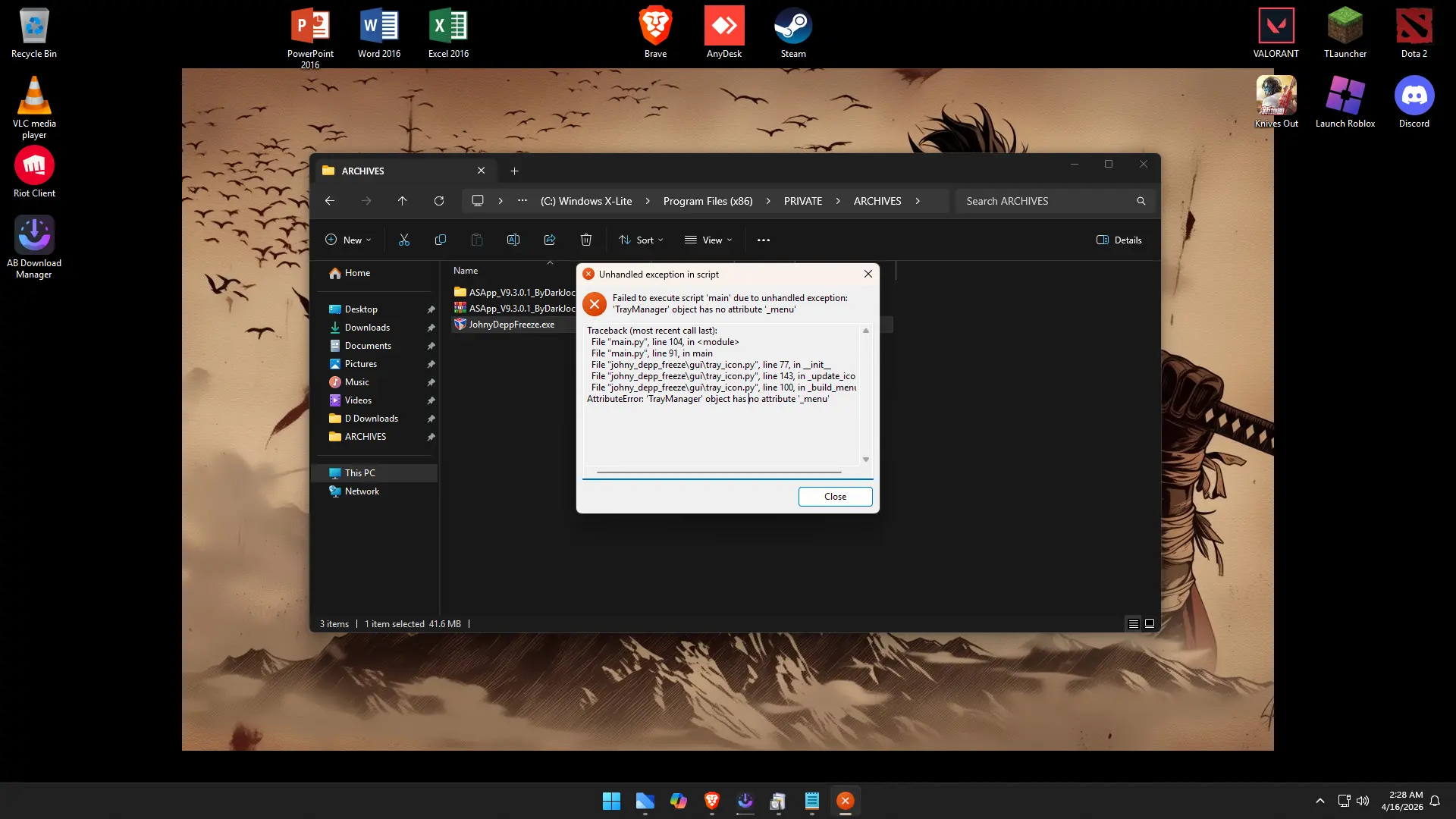The height and width of the screenshot is (819, 1456).
Task: Click the Search ARCHIVES field
Action: (1054, 201)
